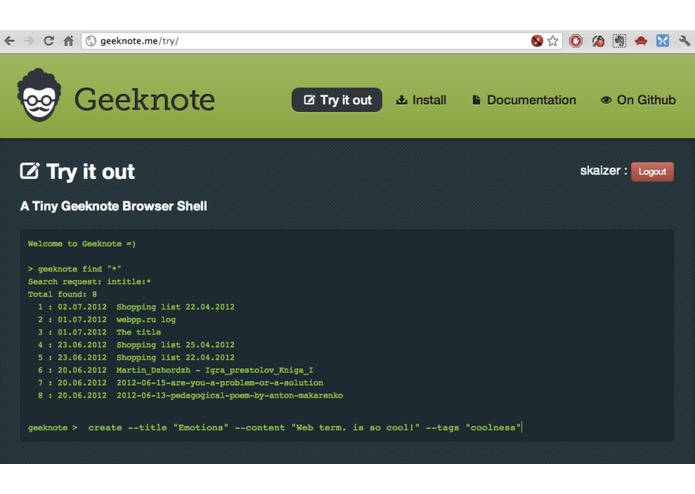The image size is (695, 494).
Task: Go back using the browser back arrow
Action: point(10,41)
